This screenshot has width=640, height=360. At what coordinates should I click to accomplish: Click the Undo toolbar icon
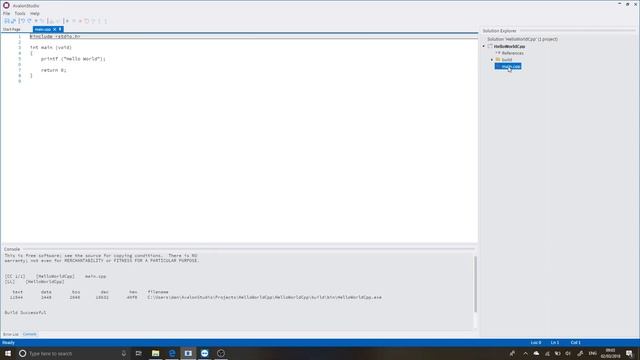point(23,21)
